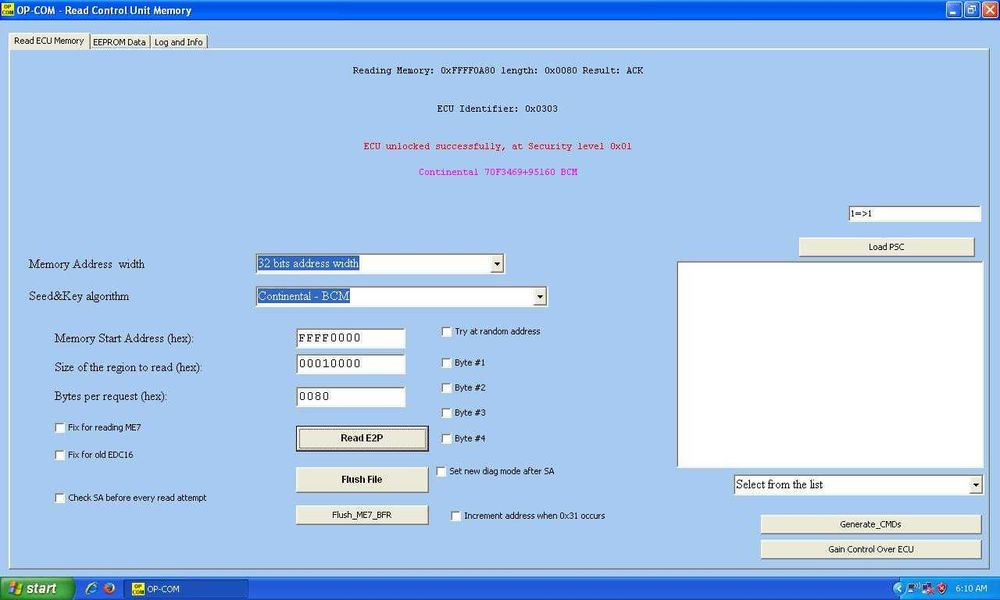Image resolution: width=1000 pixels, height=600 pixels.
Task: Tick Fix for reading ME7
Action: (60, 428)
